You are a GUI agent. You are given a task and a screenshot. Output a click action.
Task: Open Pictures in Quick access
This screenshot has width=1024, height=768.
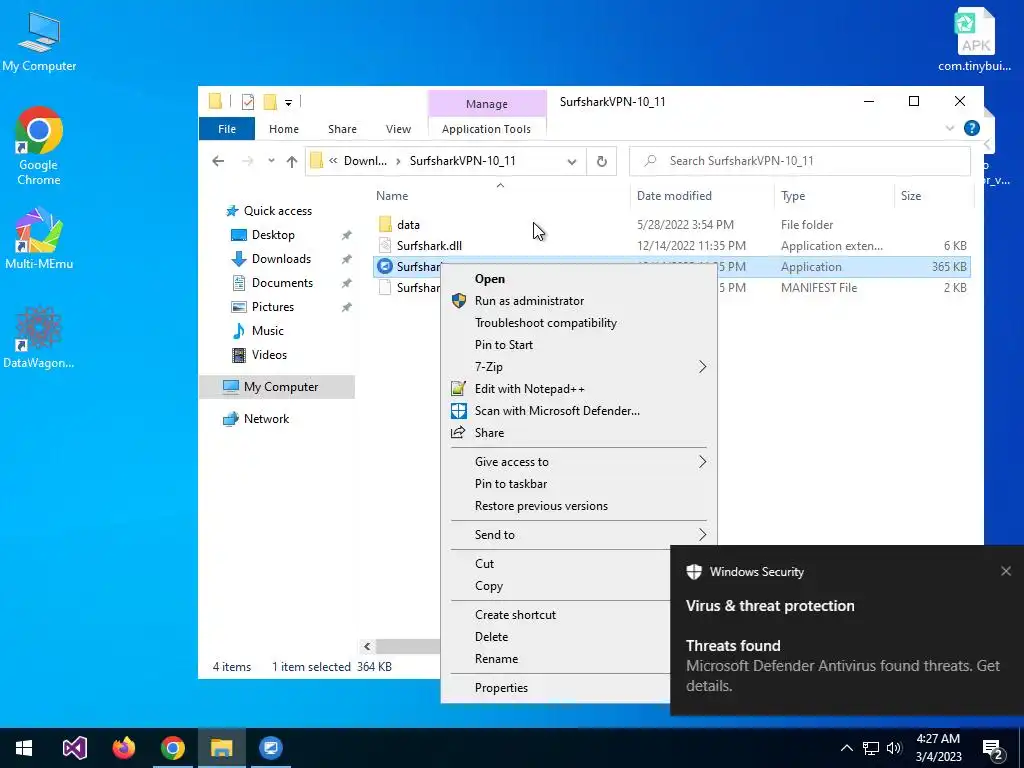point(272,307)
